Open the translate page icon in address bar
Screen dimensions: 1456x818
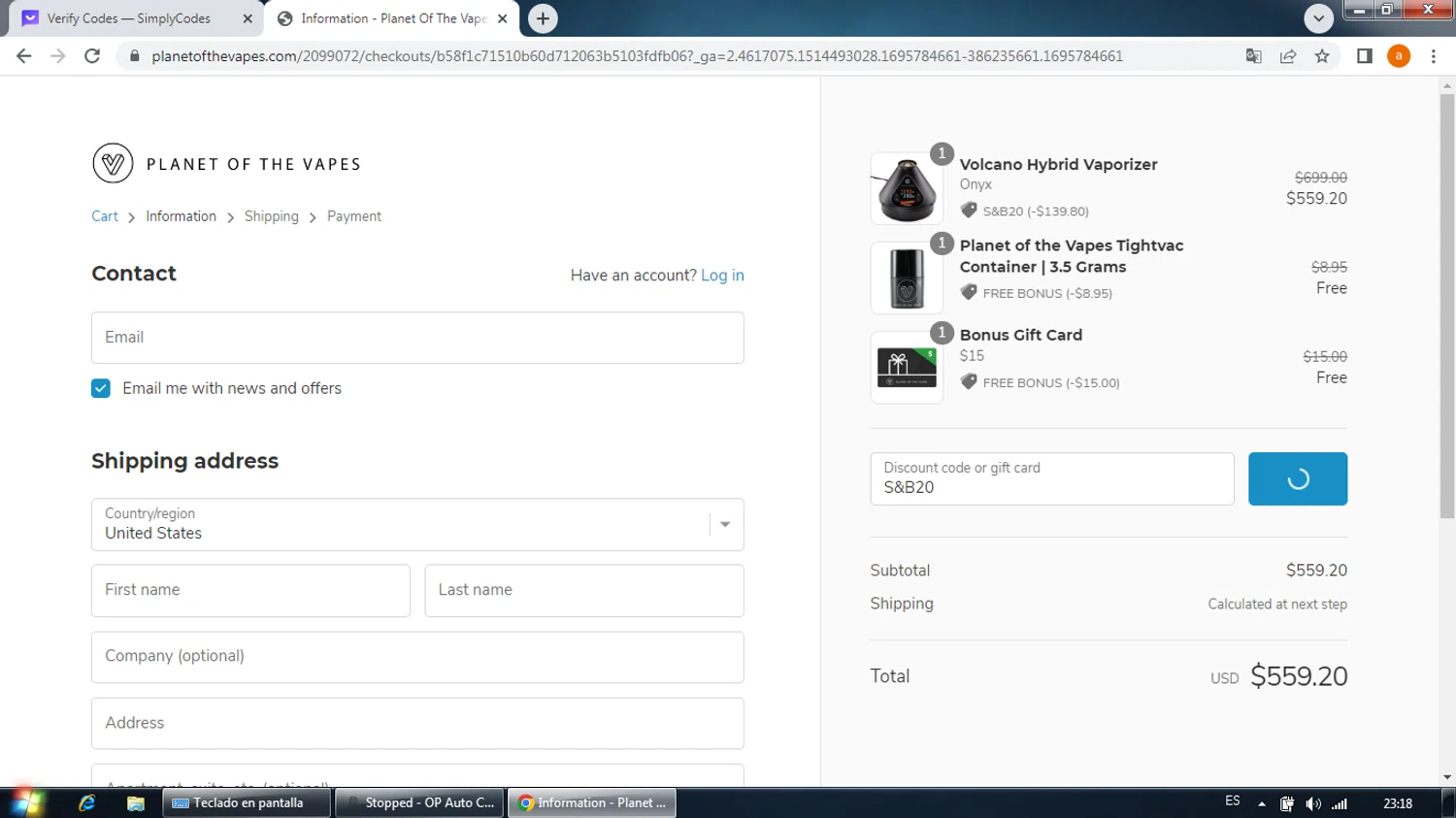pos(1253,56)
